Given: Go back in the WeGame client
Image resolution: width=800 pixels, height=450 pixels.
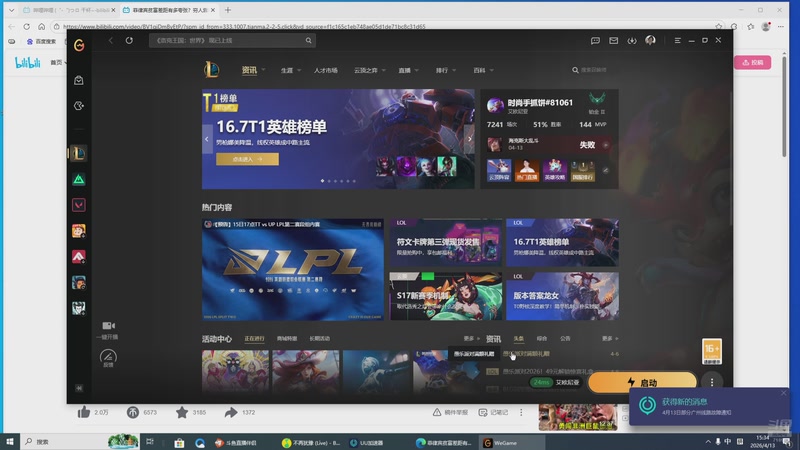Looking at the screenshot, I should pyautogui.click(x=111, y=40).
